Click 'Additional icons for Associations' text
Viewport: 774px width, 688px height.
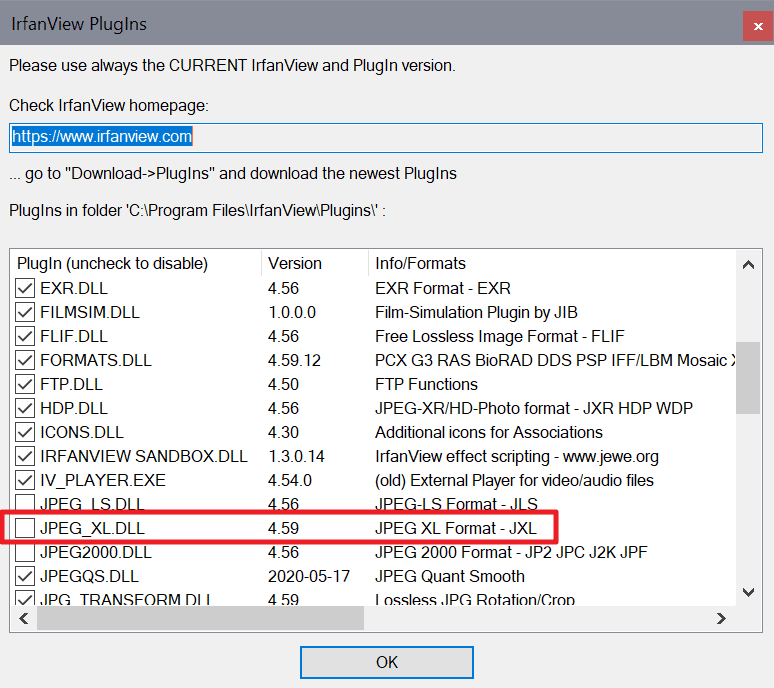[x=489, y=432]
